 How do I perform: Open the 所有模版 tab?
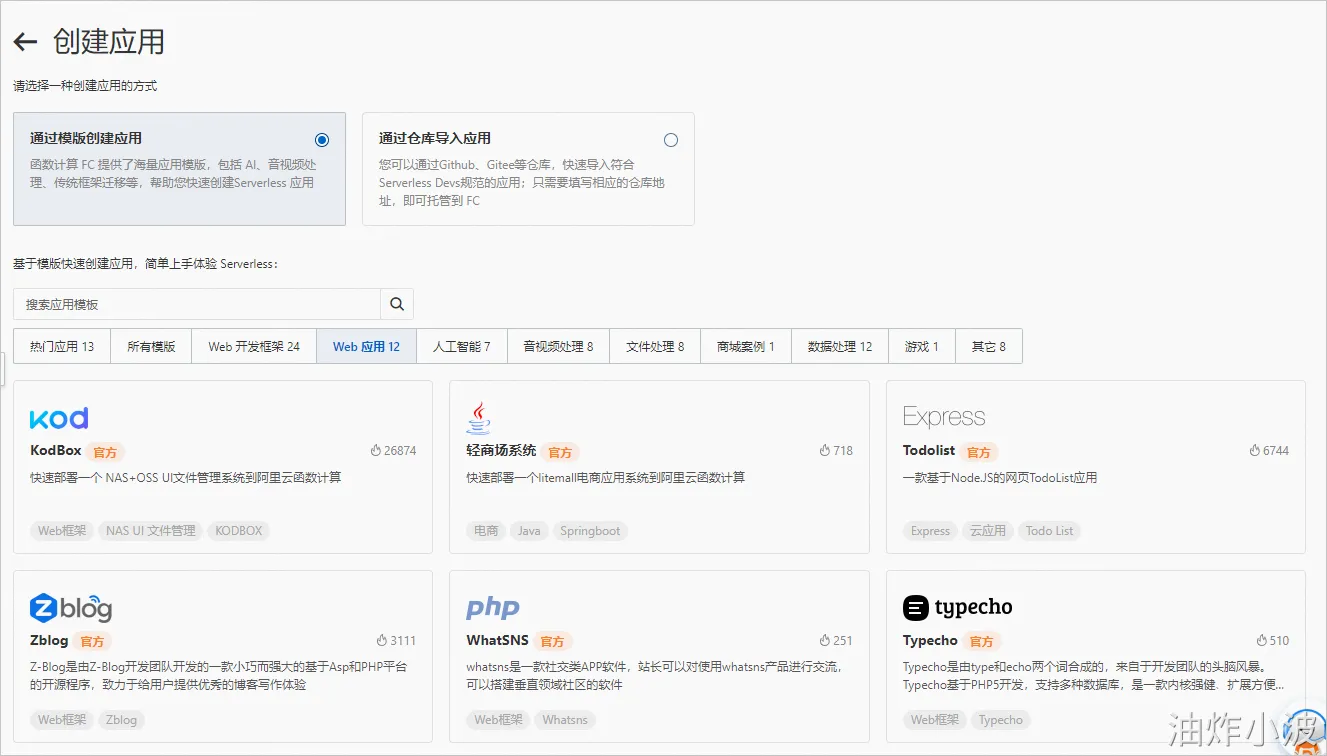point(151,347)
